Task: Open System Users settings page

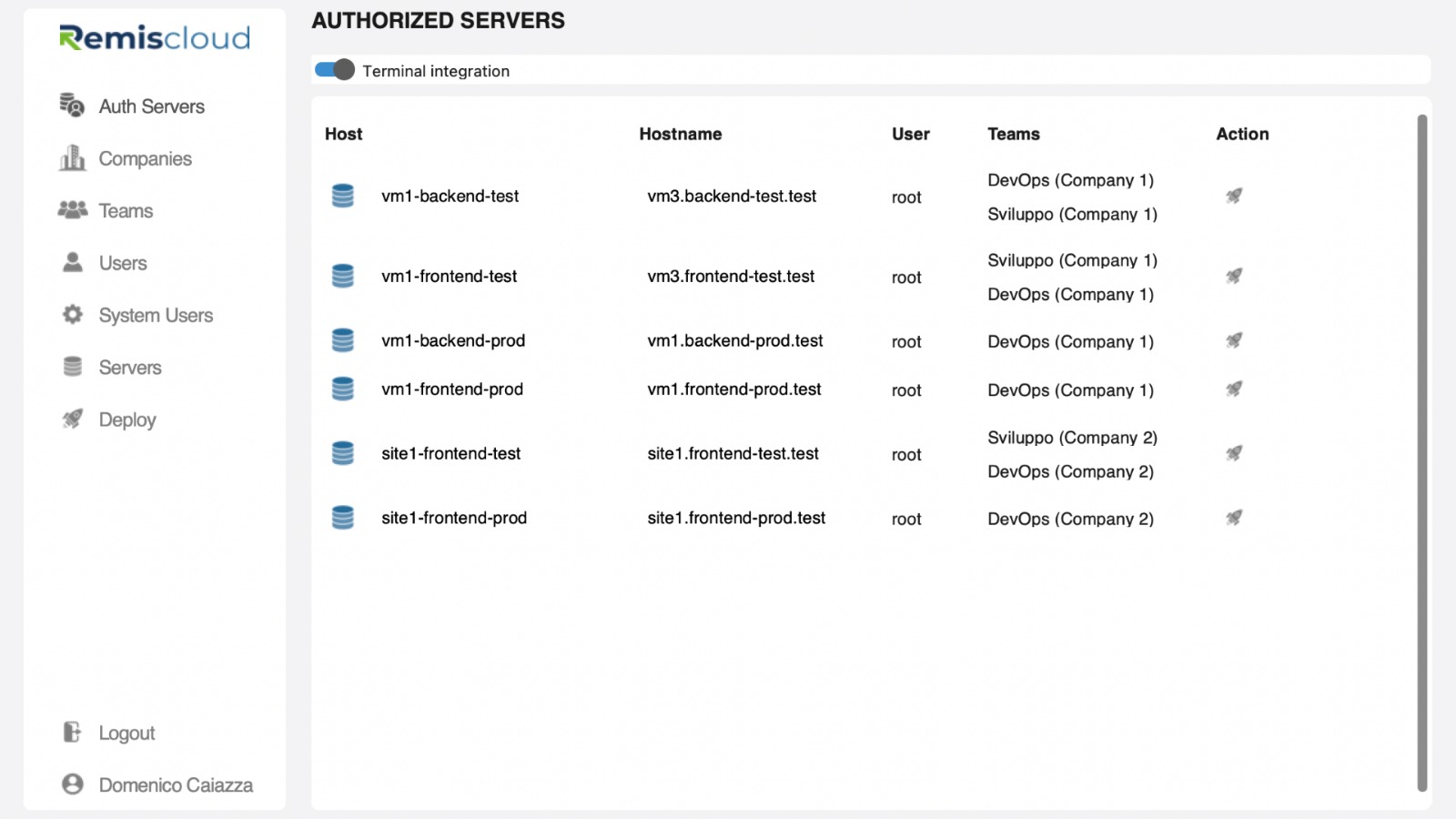Action: pos(156,316)
